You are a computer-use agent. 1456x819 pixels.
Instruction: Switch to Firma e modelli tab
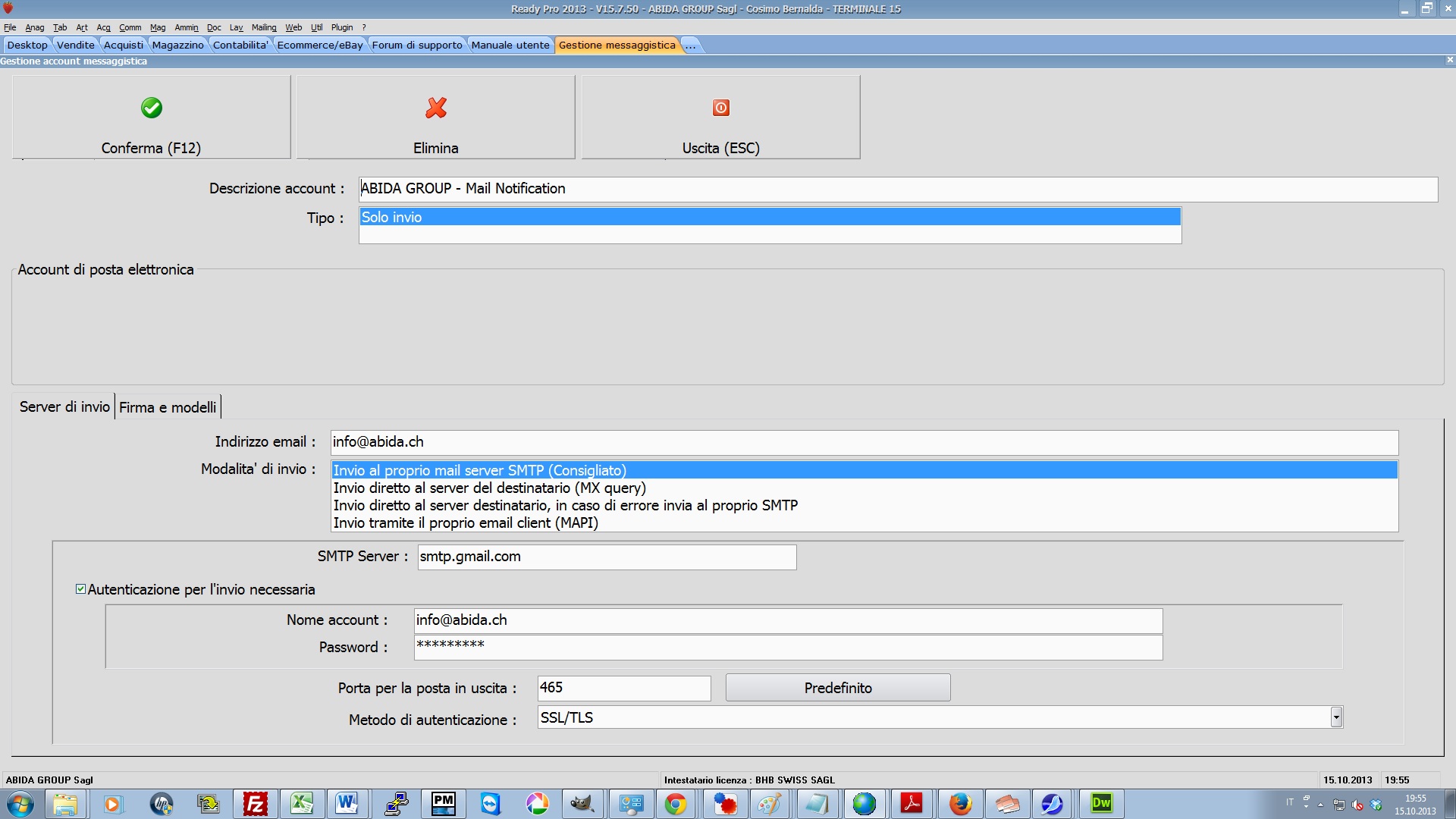pos(168,407)
